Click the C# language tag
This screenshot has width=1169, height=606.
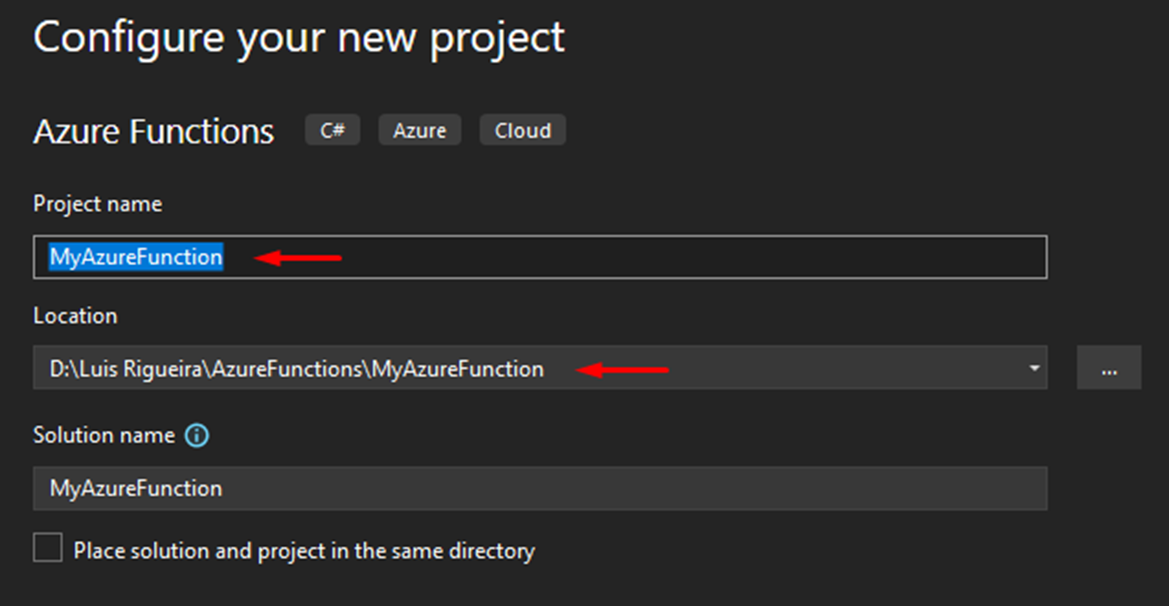pos(332,131)
